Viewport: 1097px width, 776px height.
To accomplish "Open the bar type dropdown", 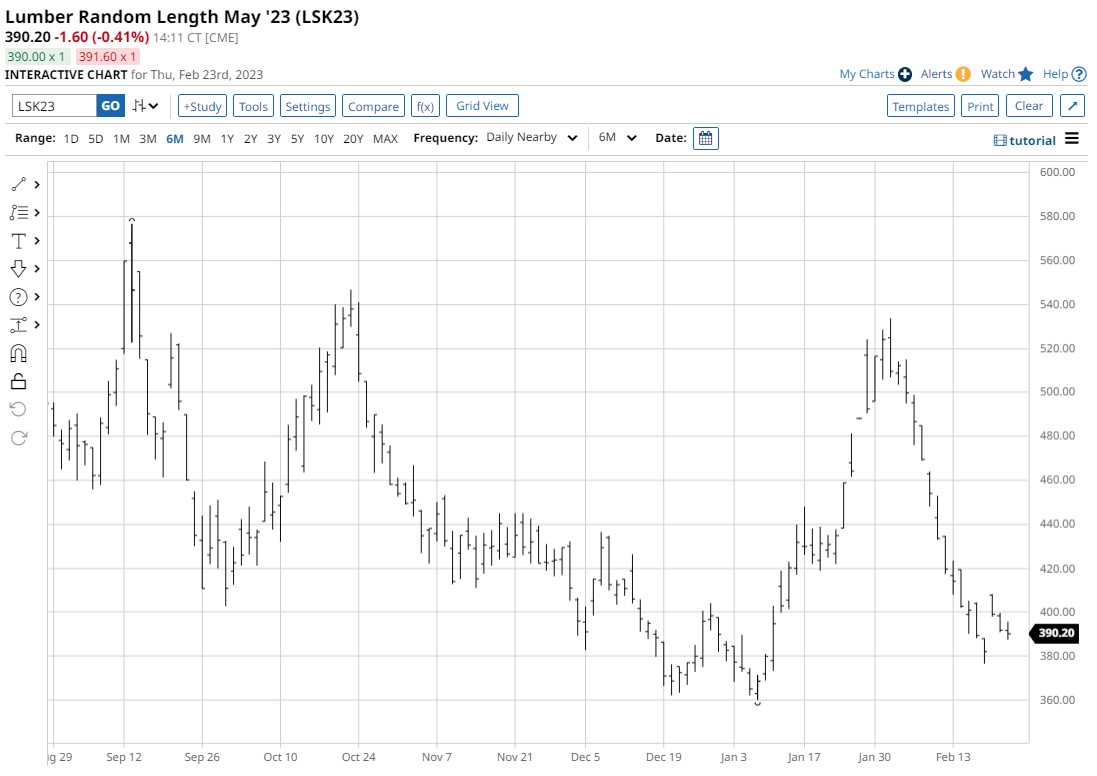I will (146, 106).
